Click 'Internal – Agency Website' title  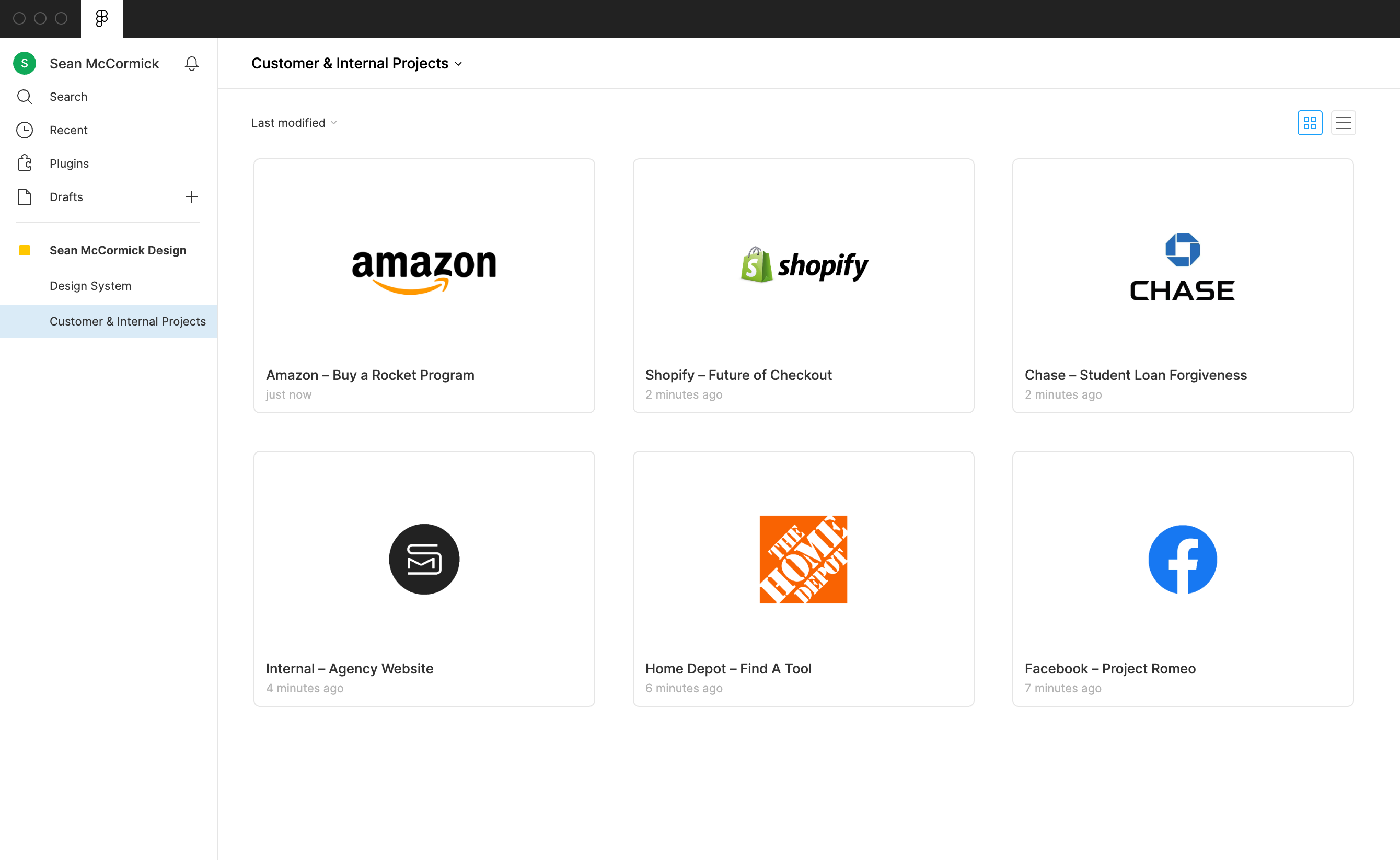click(349, 668)
